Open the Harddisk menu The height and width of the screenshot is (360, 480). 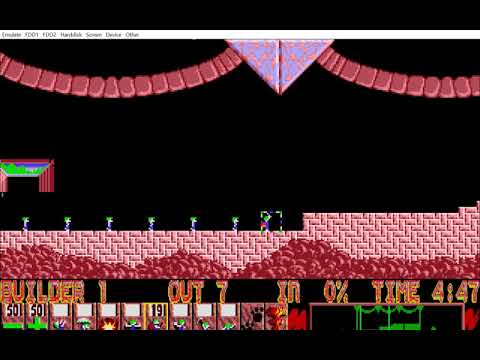coord(71,35)
